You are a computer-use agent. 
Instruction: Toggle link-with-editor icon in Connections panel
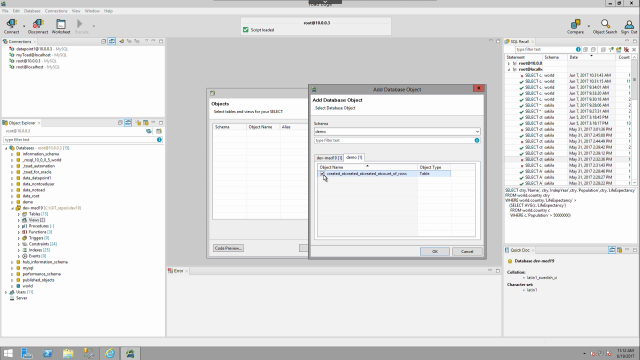[x=111, y=41]
